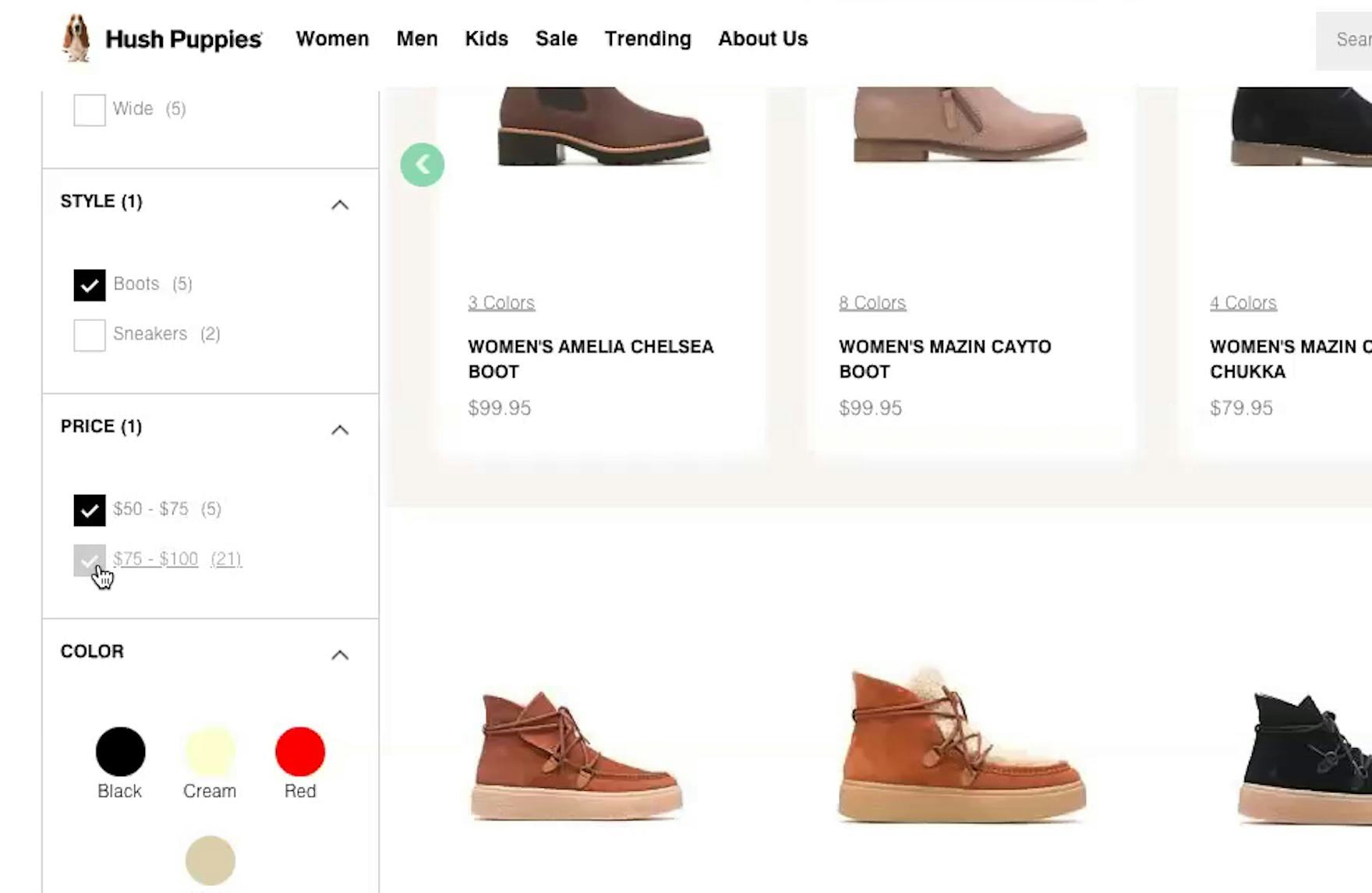Toggle the $75 - $100 price checkbox
The image size is (1372, 893).
pos(90,560)
